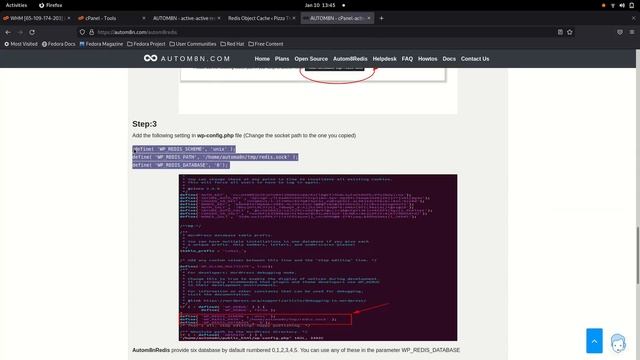Expand Fedora Project bookmark folder
640x360 pixels.
point(146,44)
